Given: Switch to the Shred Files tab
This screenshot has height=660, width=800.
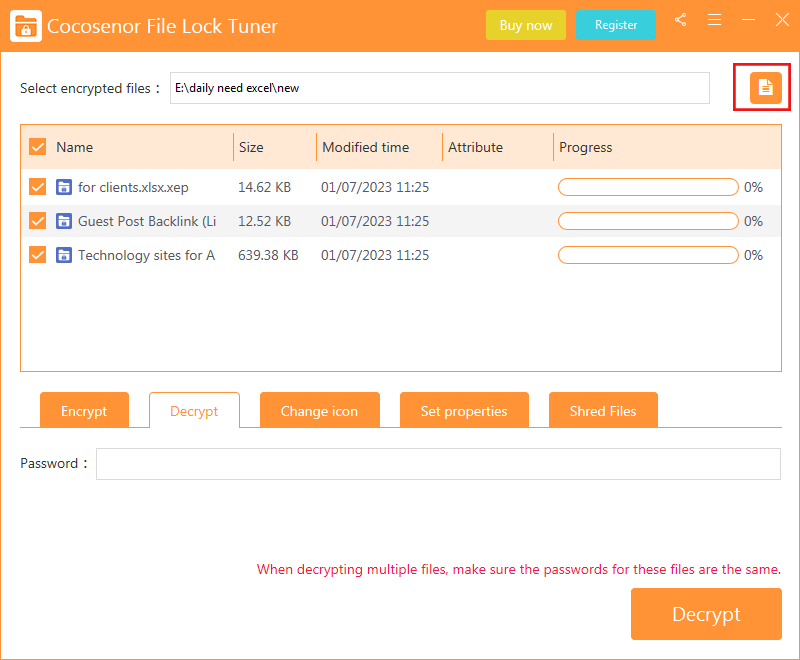Looking at the screenshot, I should point(603,410).
